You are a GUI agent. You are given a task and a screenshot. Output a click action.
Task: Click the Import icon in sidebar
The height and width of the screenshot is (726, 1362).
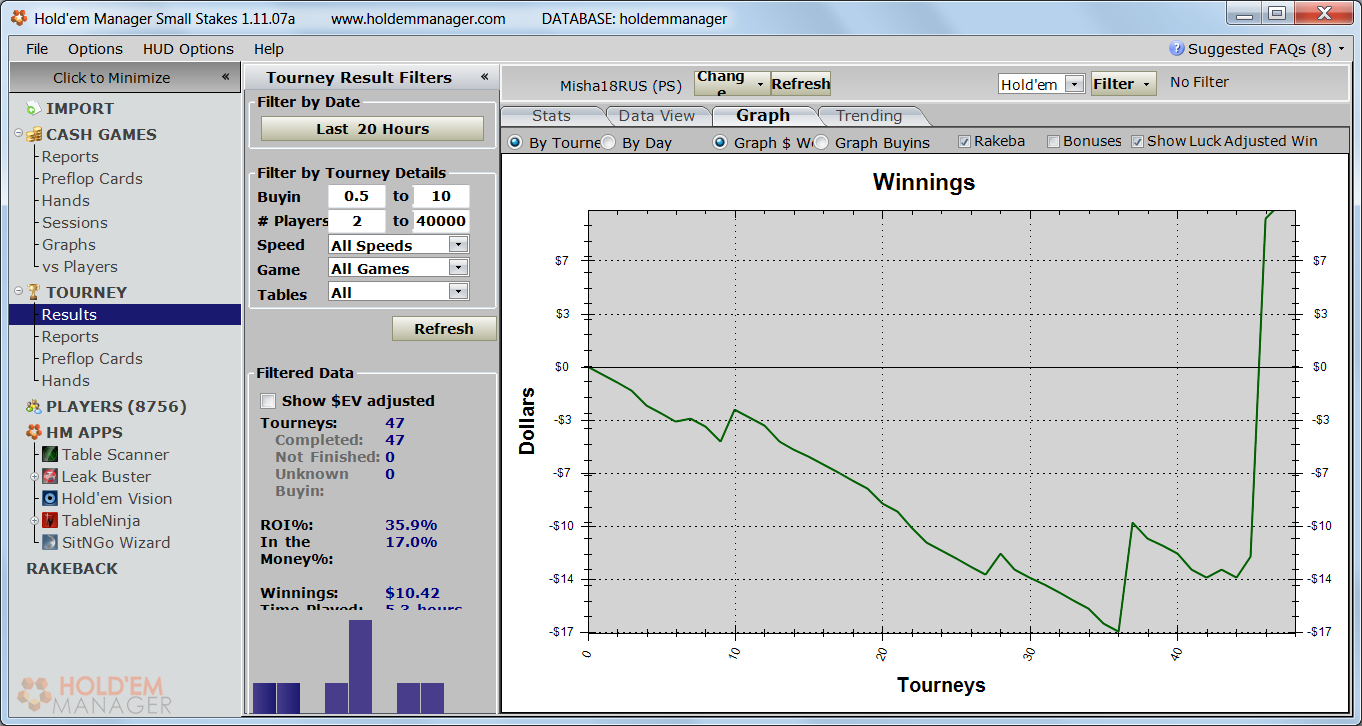click(34, 109)
